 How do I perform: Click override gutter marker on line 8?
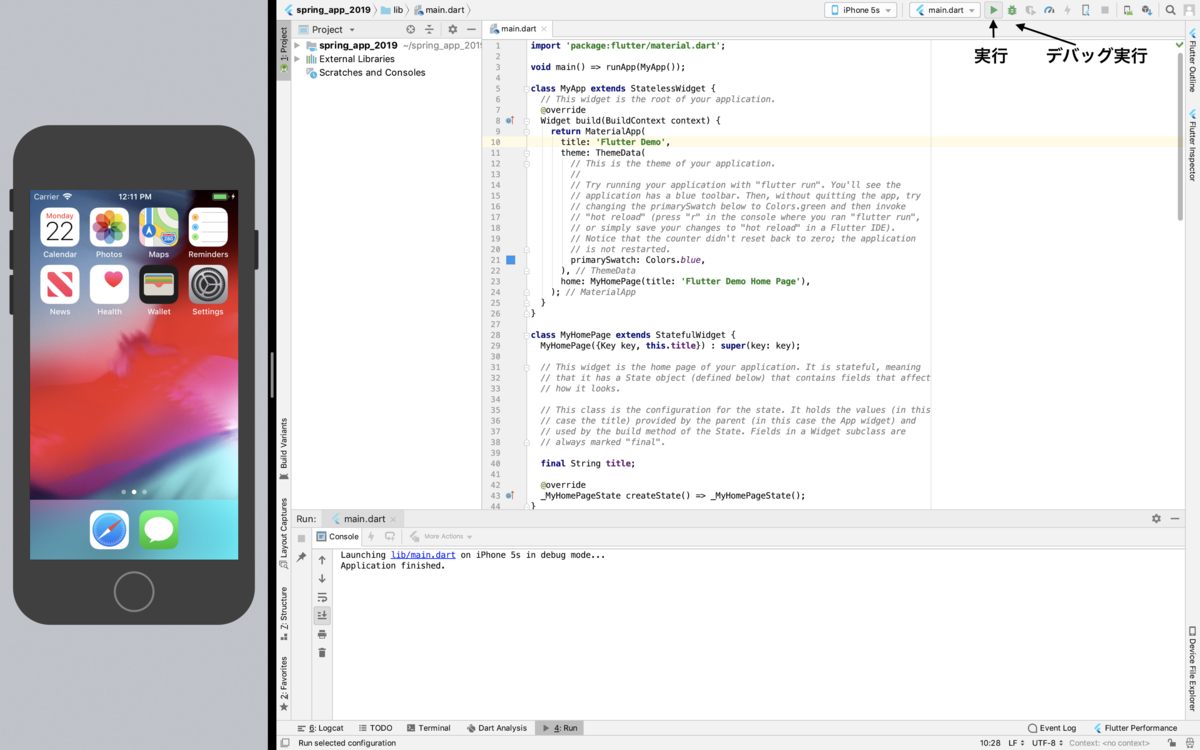[x=510, y=120]
